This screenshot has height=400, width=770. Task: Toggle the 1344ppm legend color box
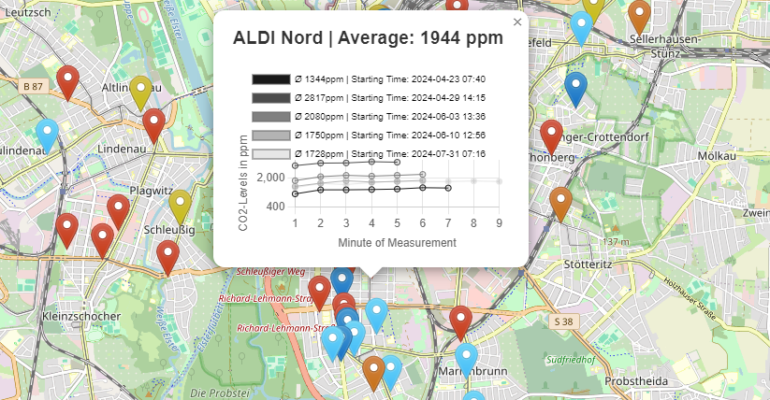(271, 80)
